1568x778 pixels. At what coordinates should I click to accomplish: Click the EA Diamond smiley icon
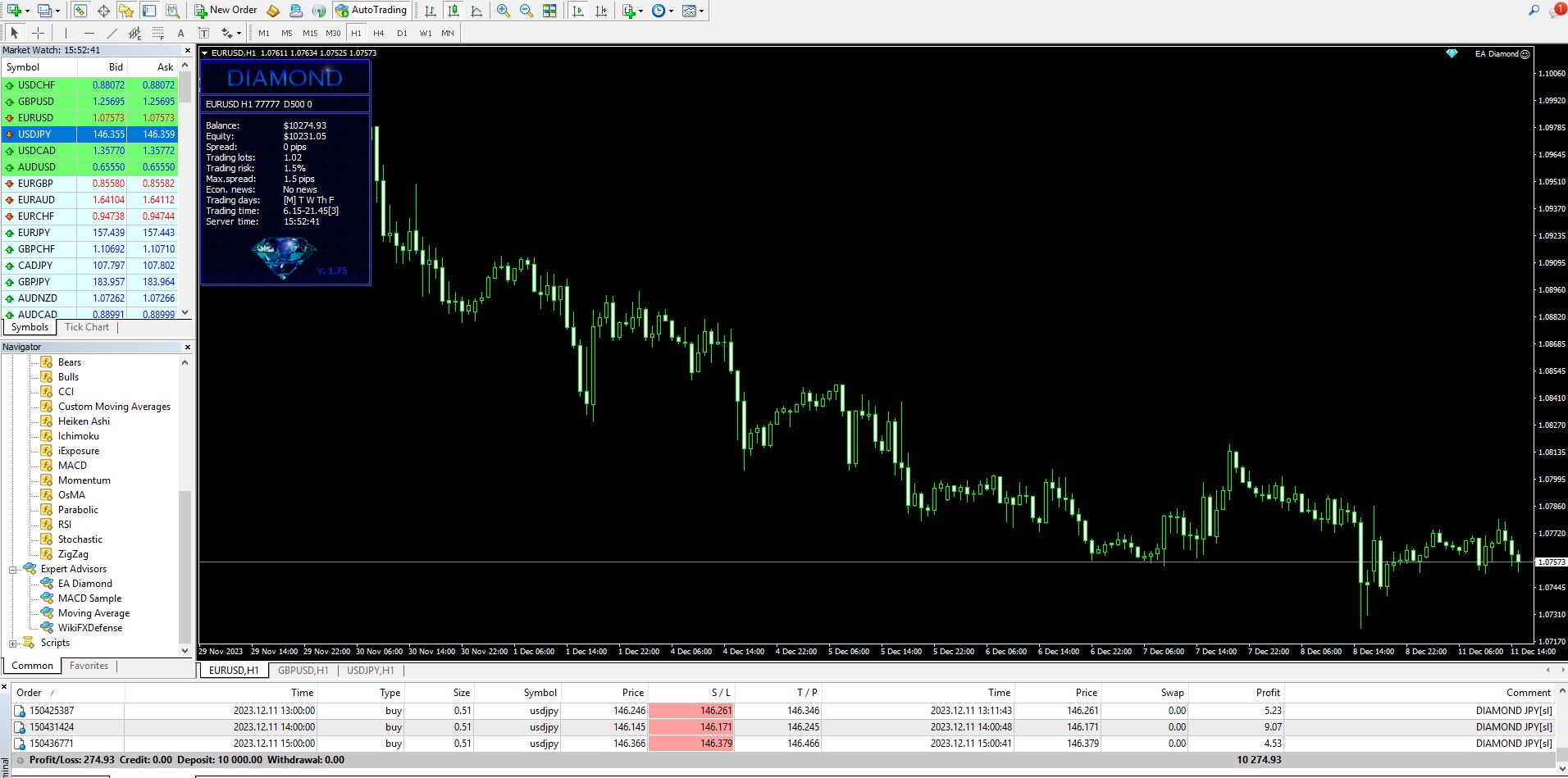pos(1525,54)
